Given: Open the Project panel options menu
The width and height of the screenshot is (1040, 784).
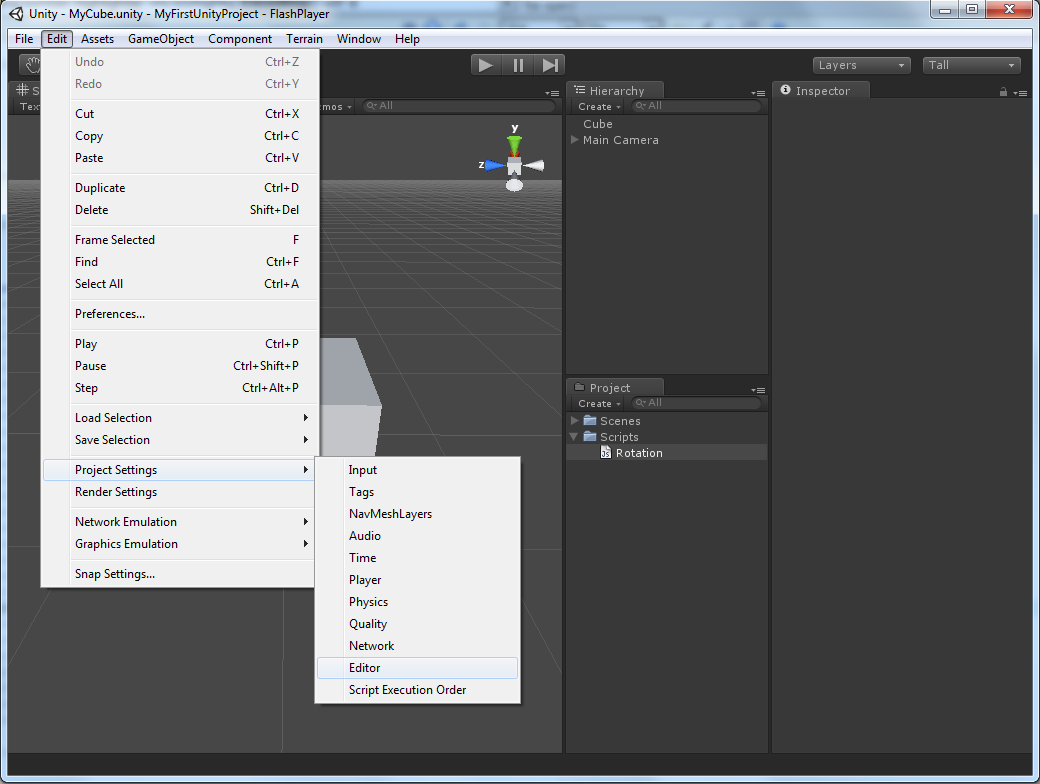Looking at the screenshot, I should tap(758, 390).
